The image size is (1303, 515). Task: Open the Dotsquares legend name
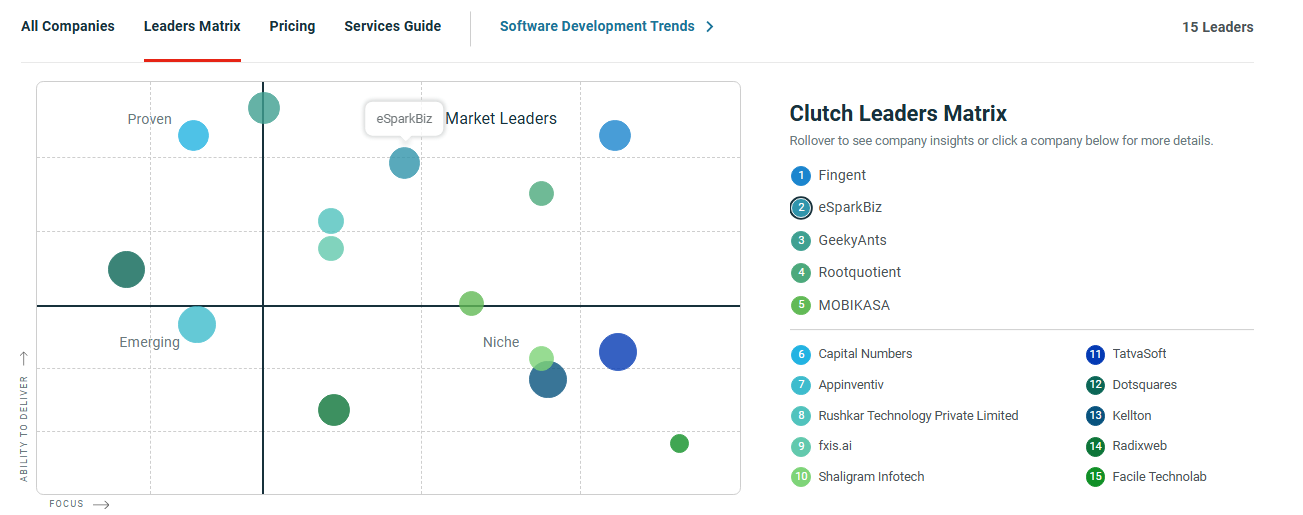click(1145, 385)
